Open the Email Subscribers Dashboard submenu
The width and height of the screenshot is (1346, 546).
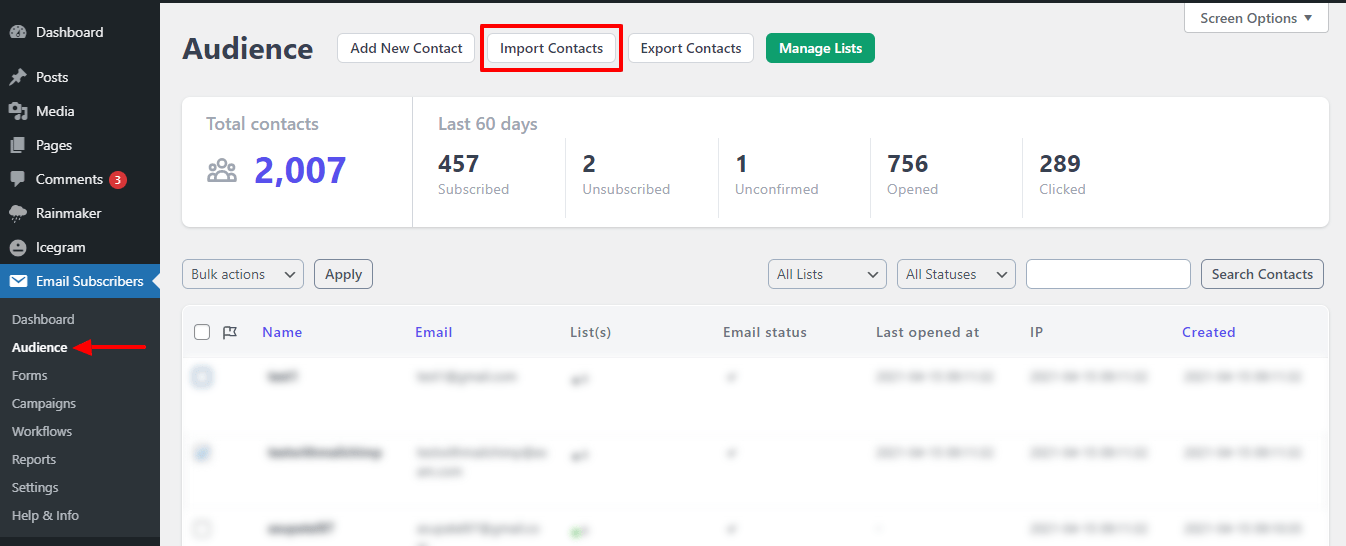(43, 319)
